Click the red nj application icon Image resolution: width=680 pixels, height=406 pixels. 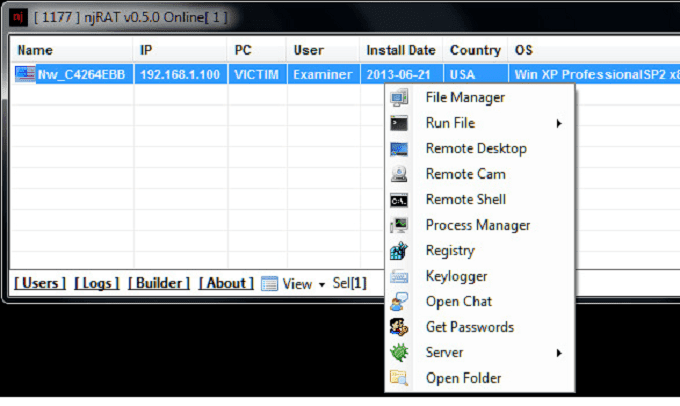[x=18, y=17]
